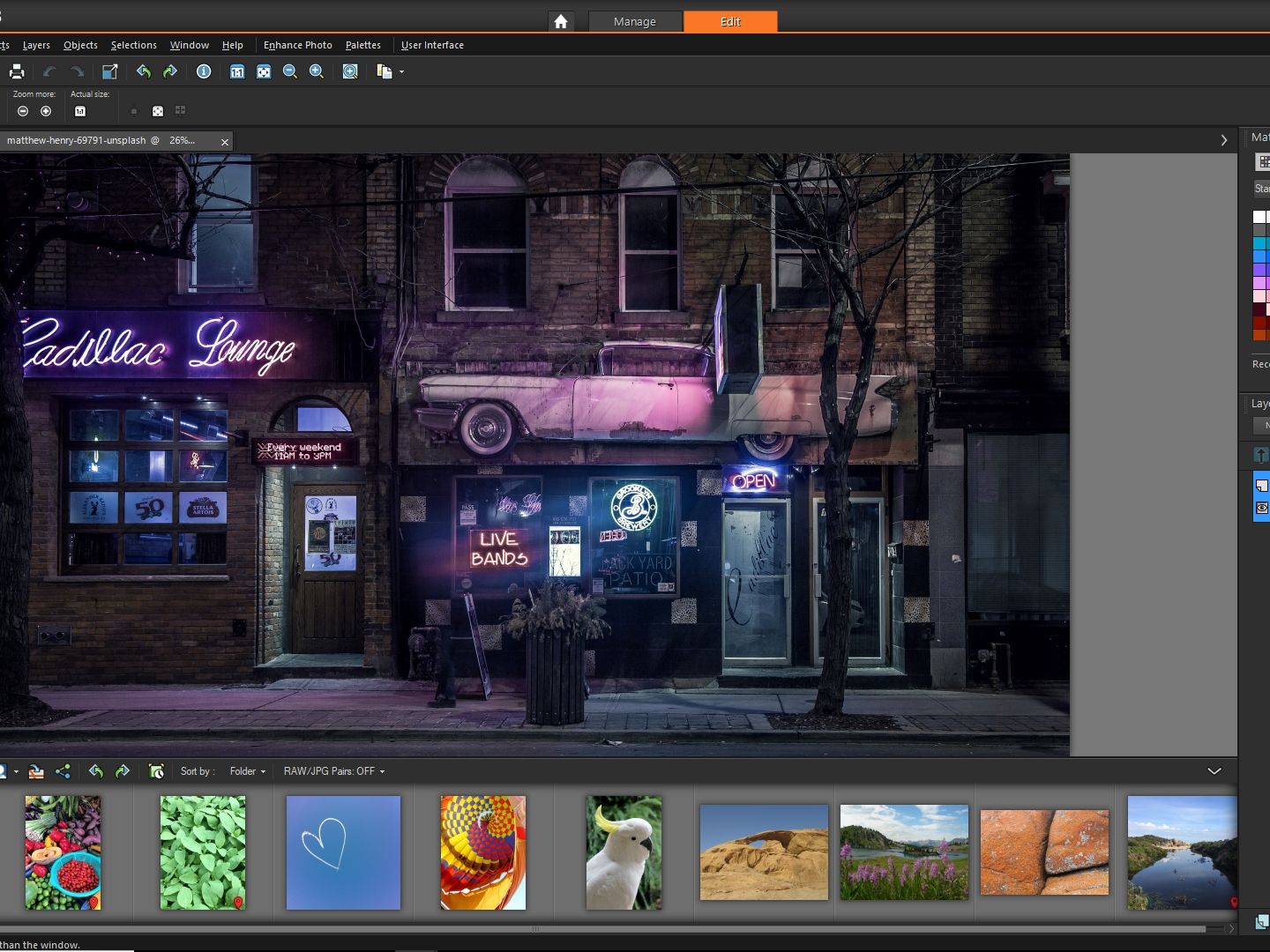Click the grayed Redo arrow in the toolbar

(78, 71)
